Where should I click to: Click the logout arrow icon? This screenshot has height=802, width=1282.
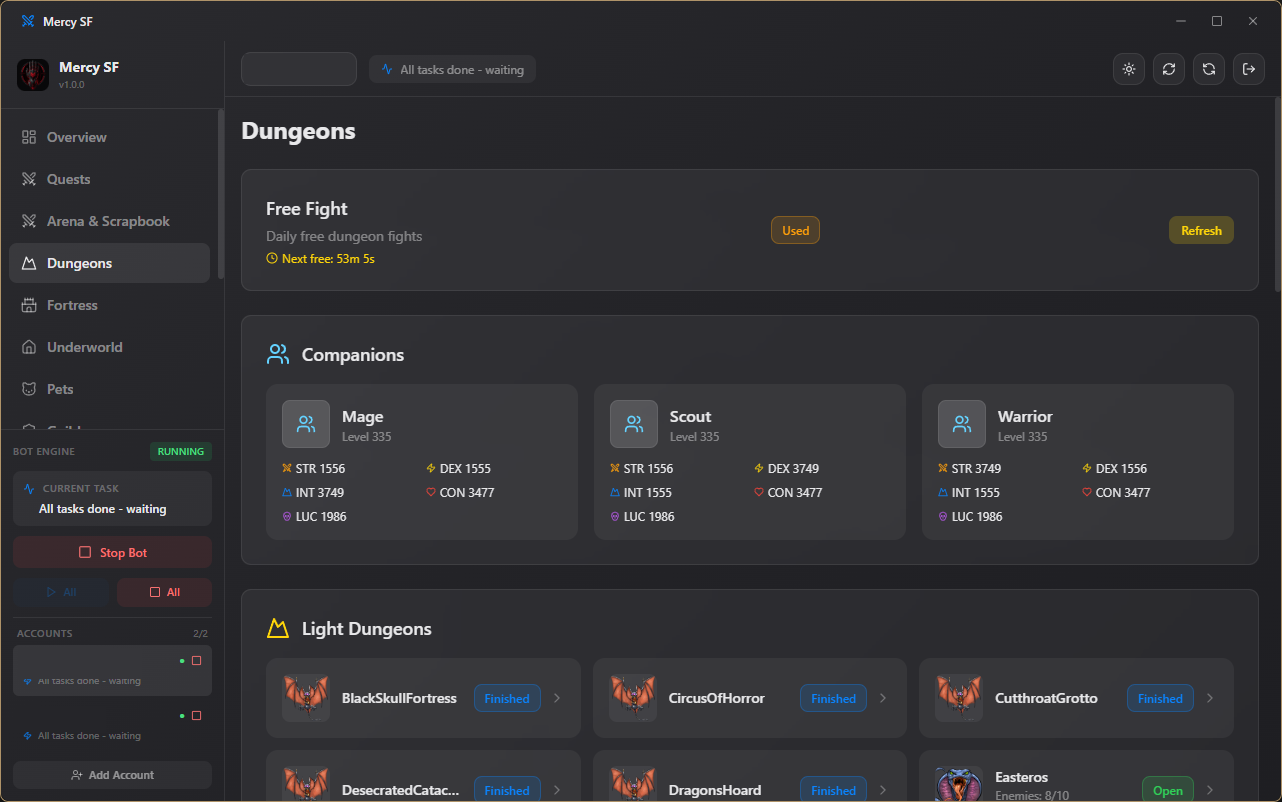click(x=1249, y=69)
